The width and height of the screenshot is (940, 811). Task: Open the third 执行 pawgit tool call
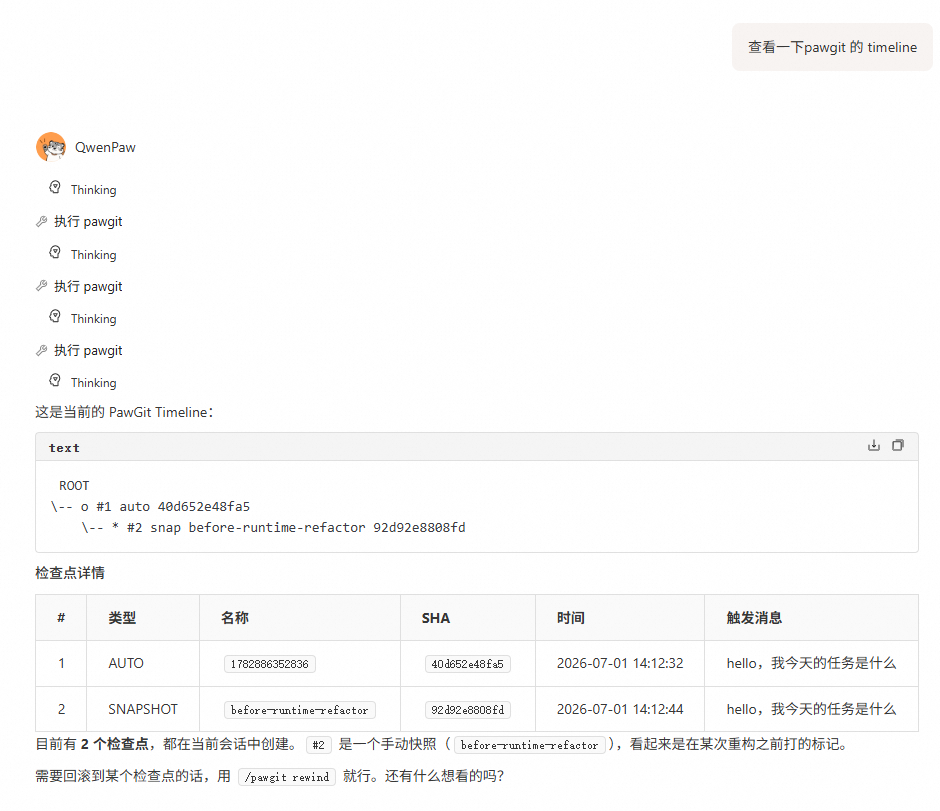coord(79,351)
